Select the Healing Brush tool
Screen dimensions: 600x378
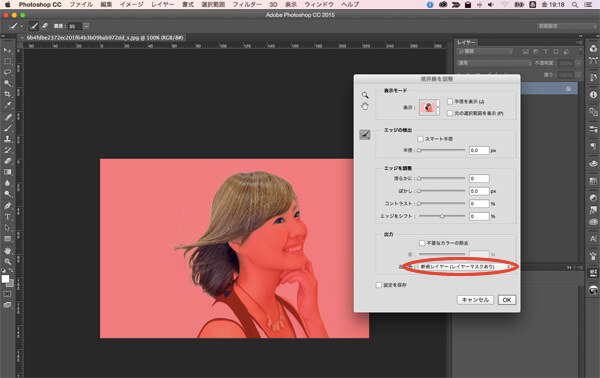pyautogui.click(x=7, y=117)
